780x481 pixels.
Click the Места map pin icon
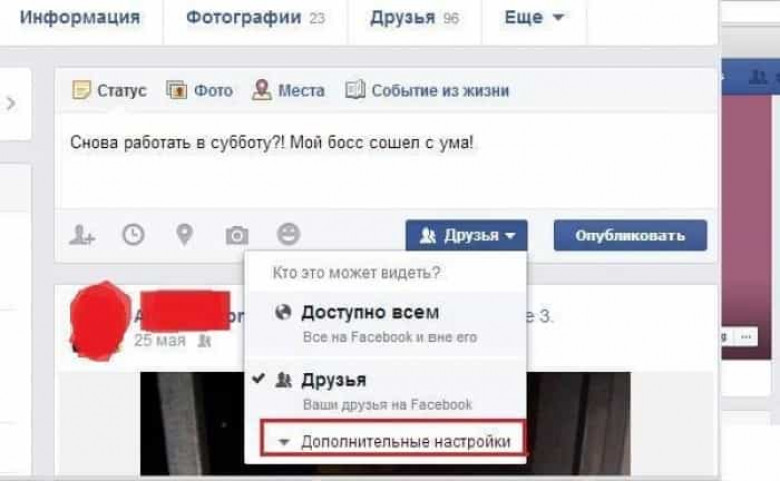(x=261, y=90)
